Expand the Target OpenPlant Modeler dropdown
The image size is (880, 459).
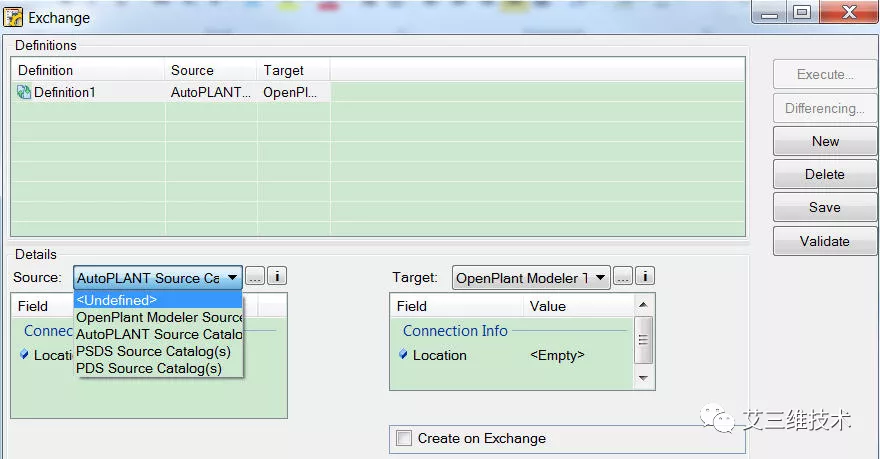click(599, 277)
